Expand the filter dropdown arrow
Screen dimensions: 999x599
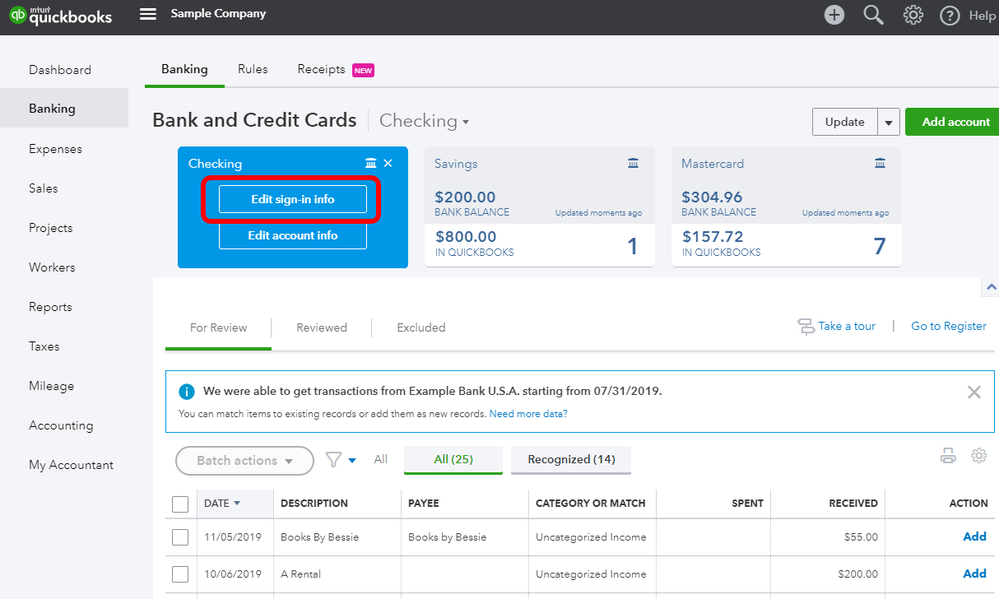click(x=352, y=460)
